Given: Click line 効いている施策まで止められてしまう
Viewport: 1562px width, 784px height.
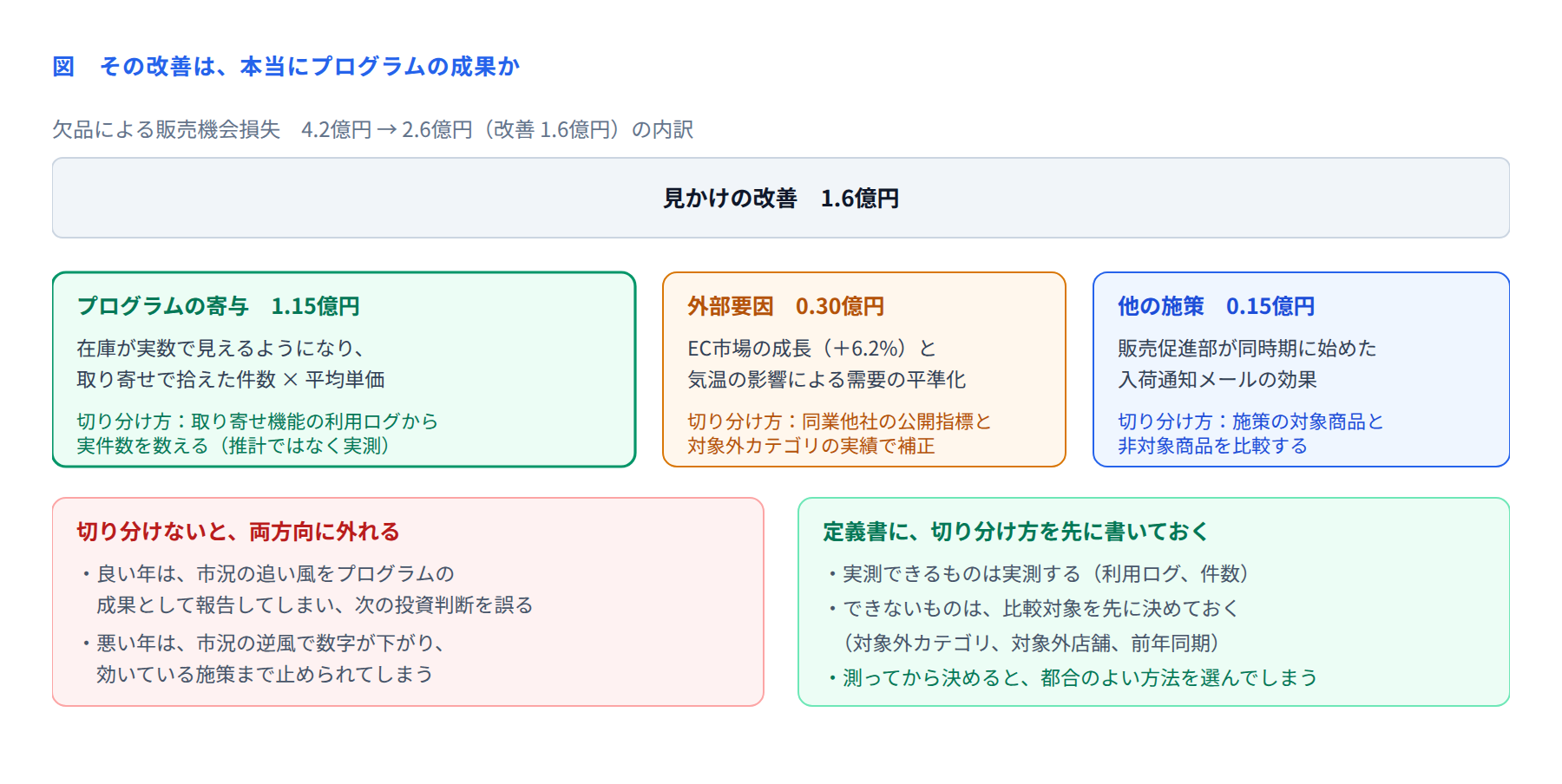Looking at the screenshot, I should [265, 674].
